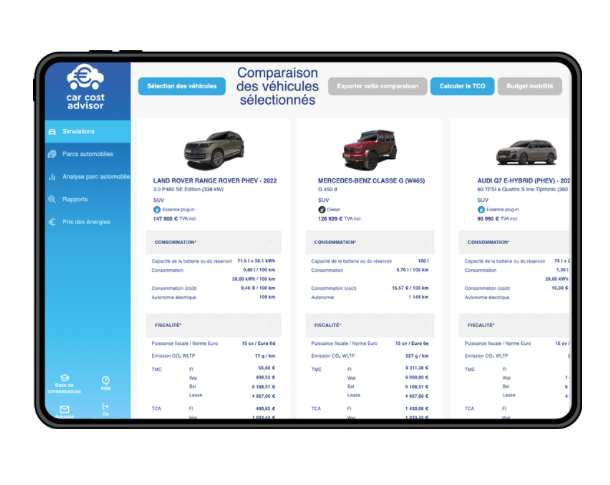
Task: Click the red Mercedes-Benz Classe G photo
Action: (x=369, y=150)
